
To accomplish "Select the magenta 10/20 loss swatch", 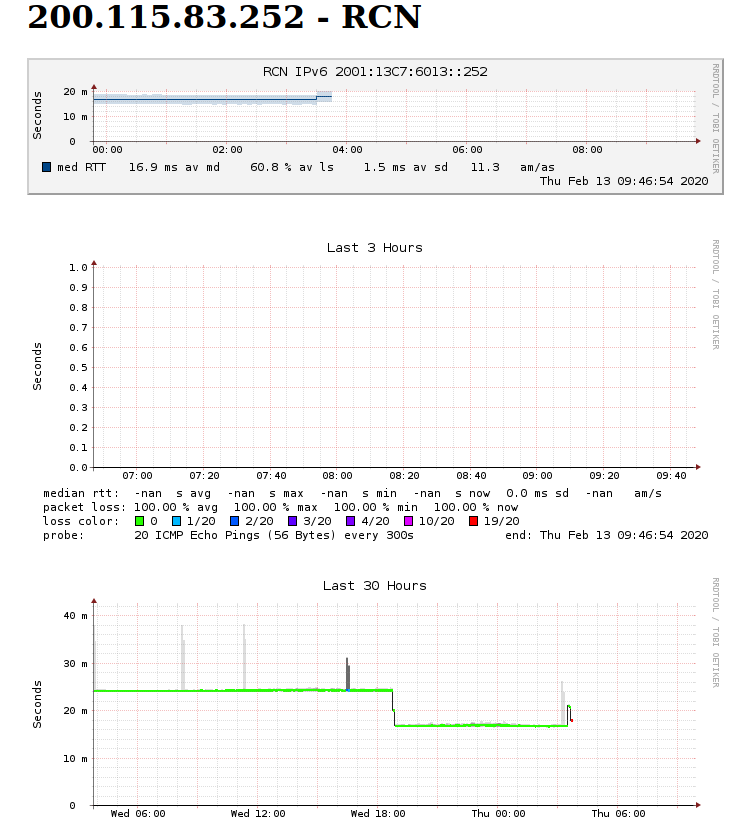I will 409,521.
